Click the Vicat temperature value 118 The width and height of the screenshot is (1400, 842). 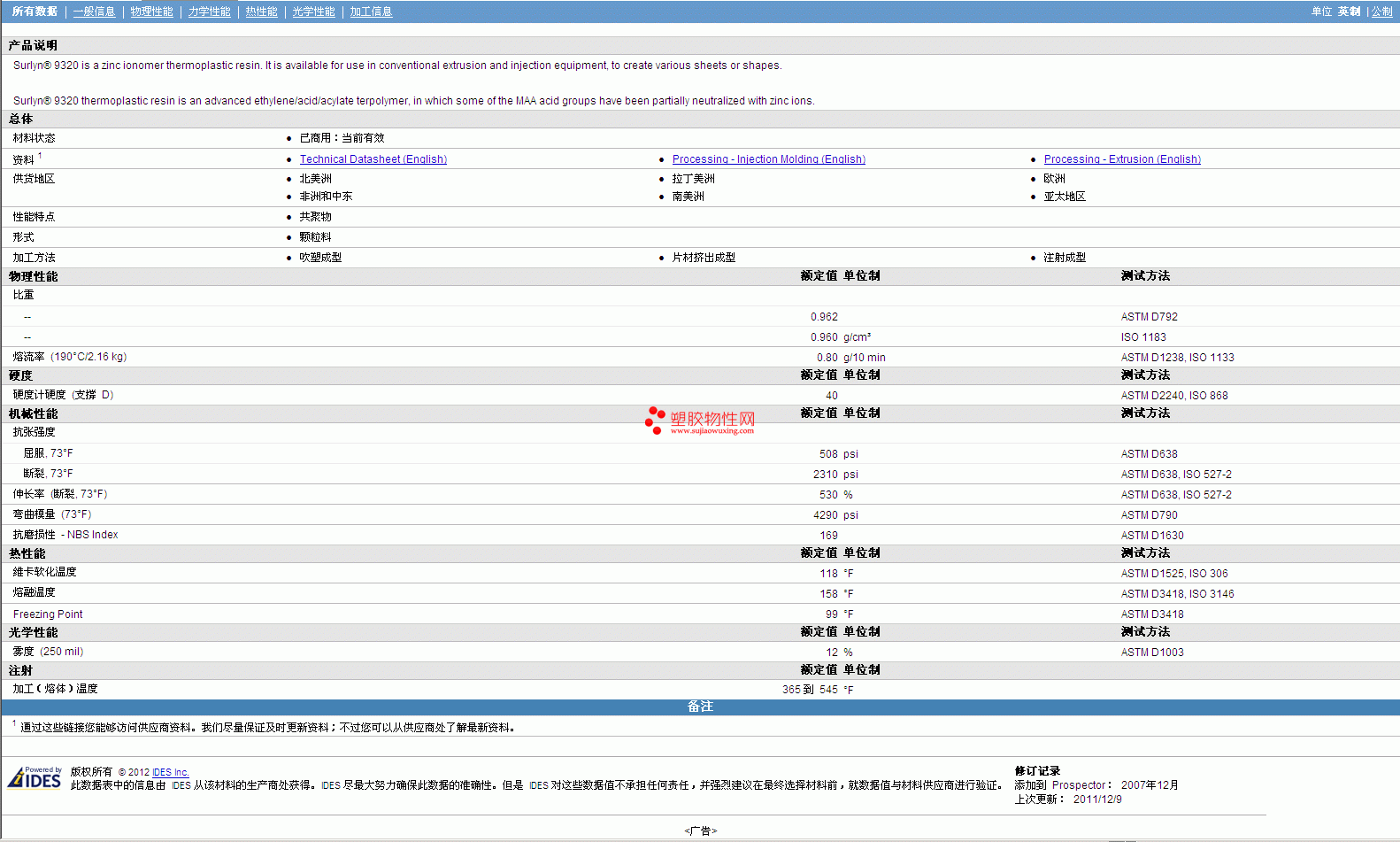(828, 574)
